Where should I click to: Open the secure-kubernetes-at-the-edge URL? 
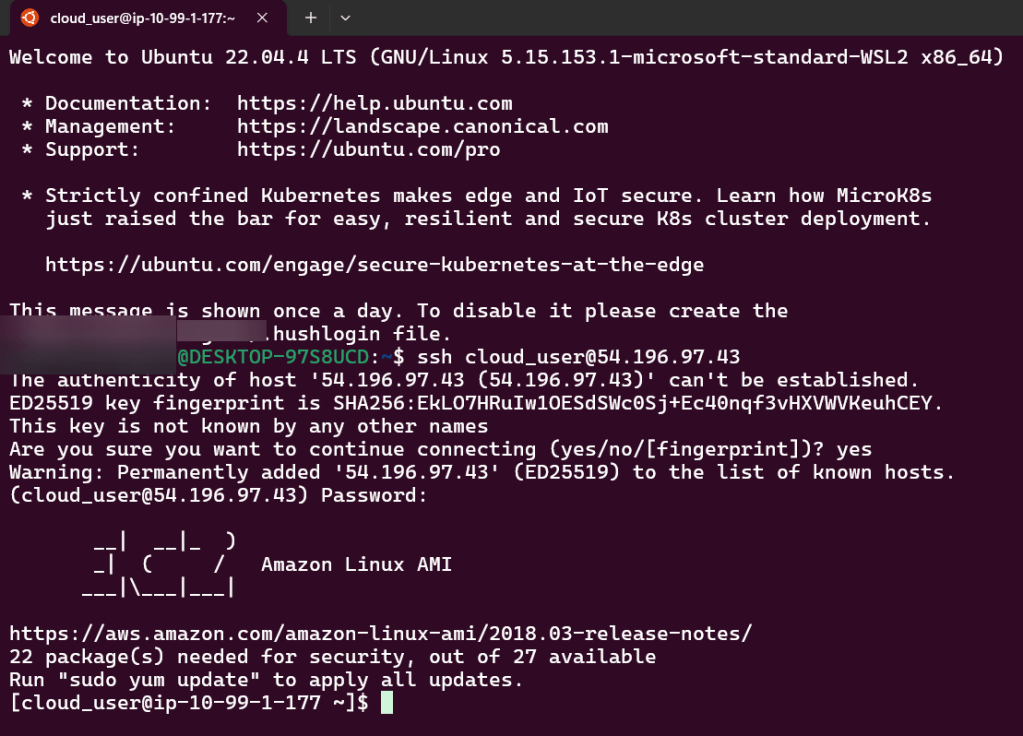374,265
